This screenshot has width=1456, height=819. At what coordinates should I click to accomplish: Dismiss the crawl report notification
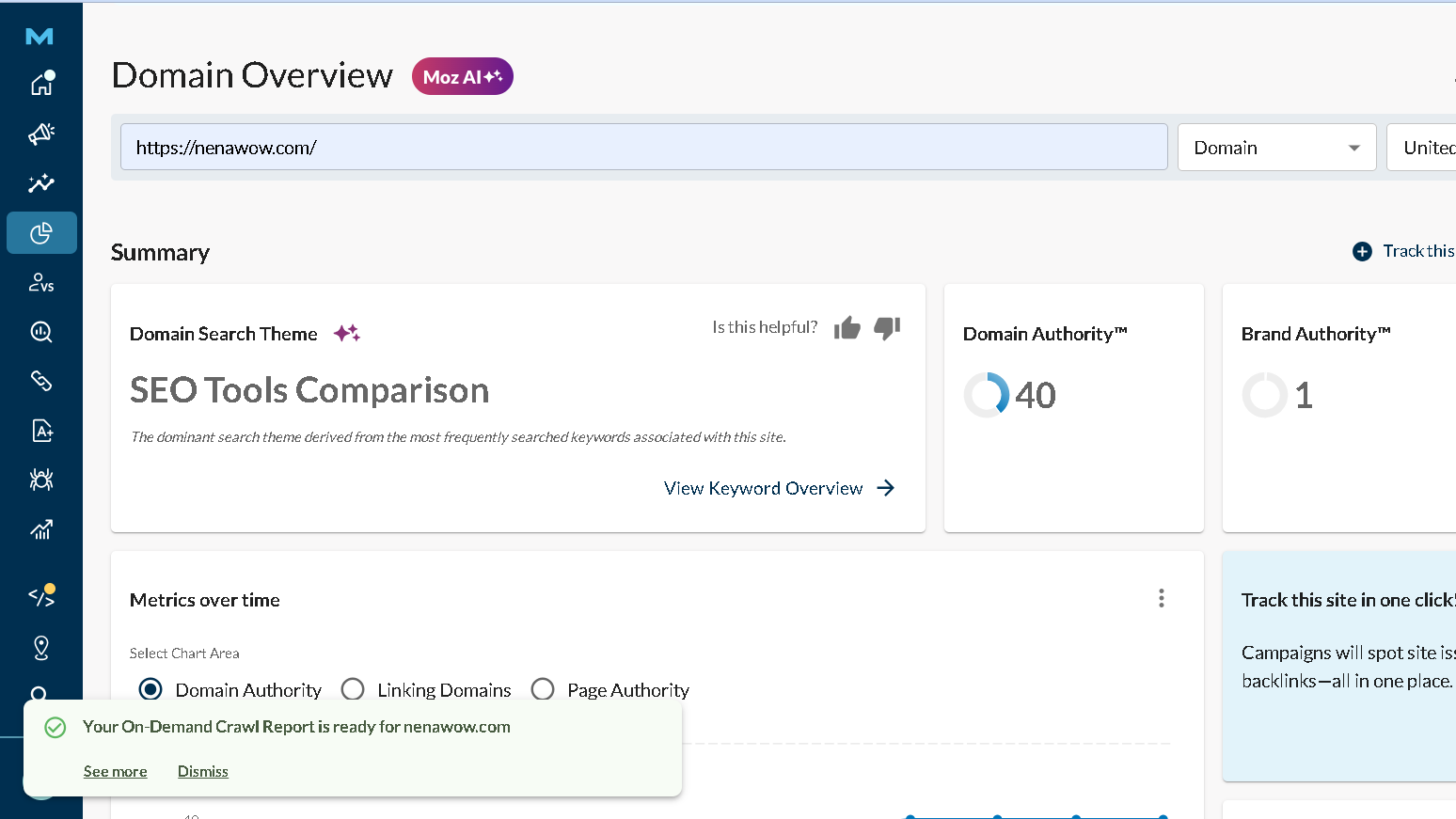(202, 771)
